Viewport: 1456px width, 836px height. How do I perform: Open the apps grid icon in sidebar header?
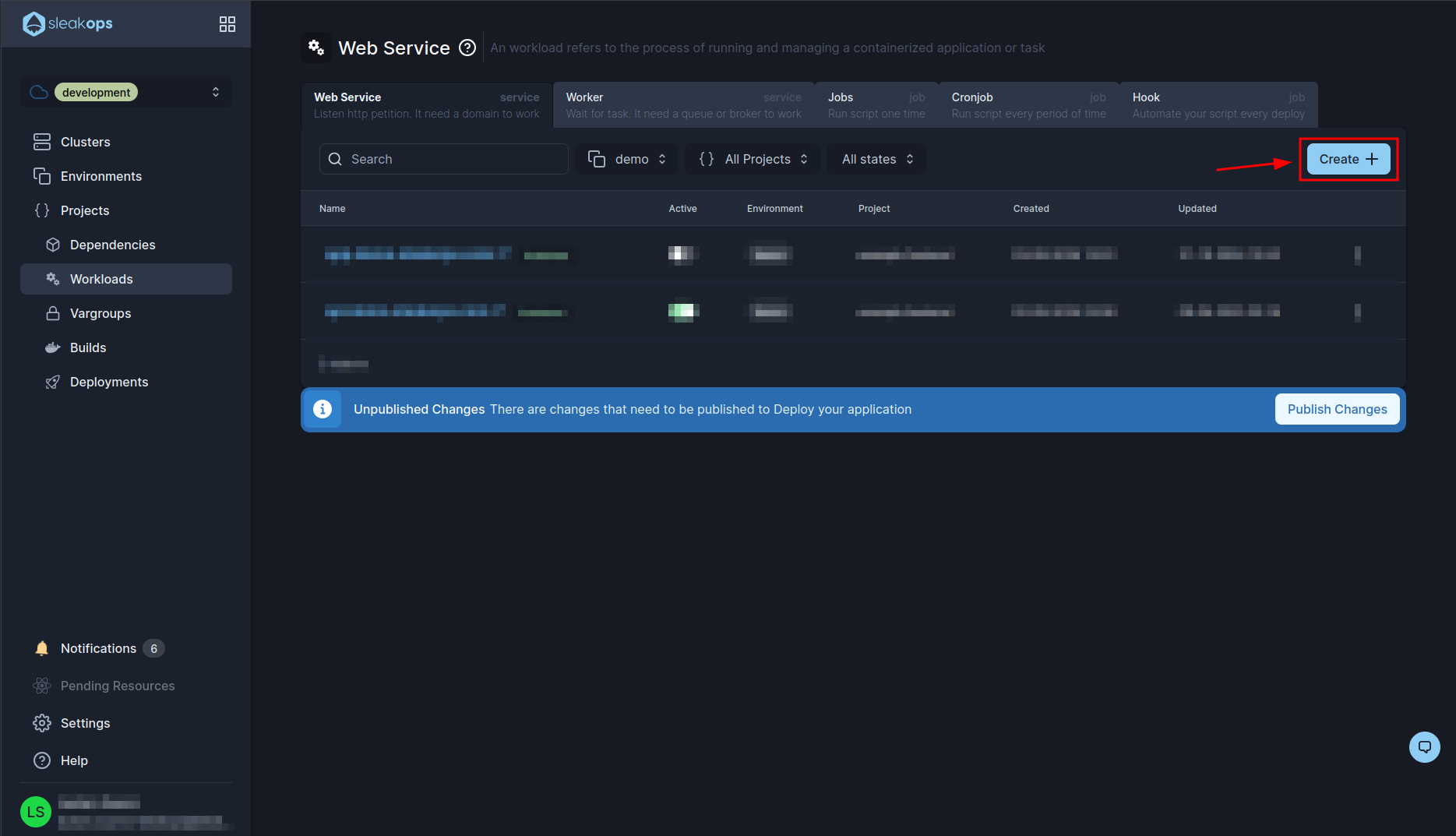(227, 24)
